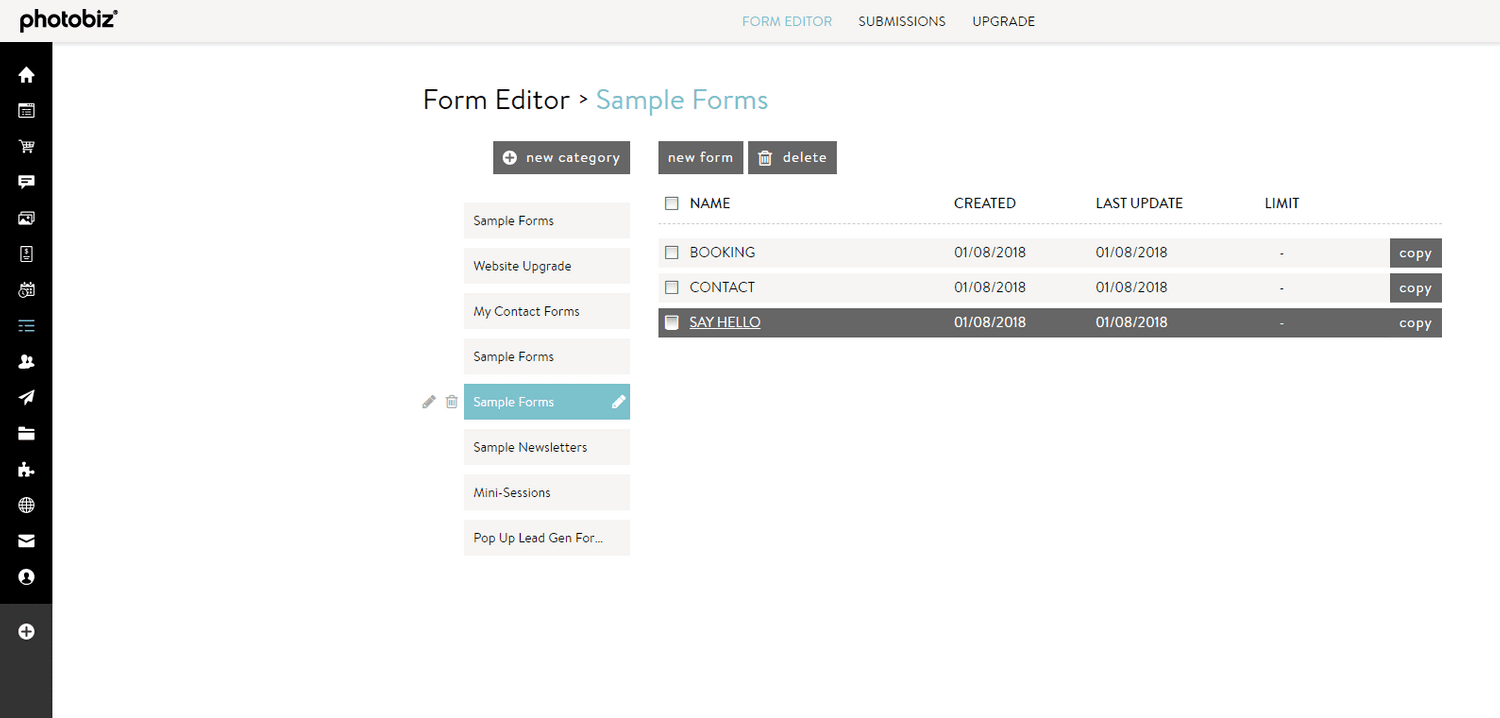Open the Home dashboard icon

click(x=26, y=74)
